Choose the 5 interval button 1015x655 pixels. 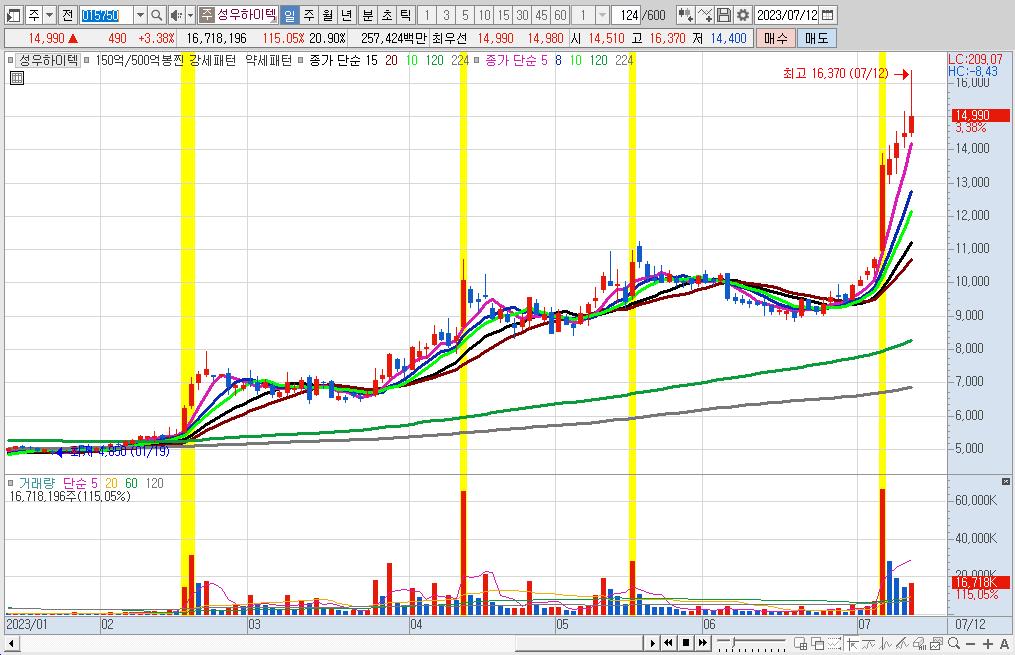click(x=465, y=15)
